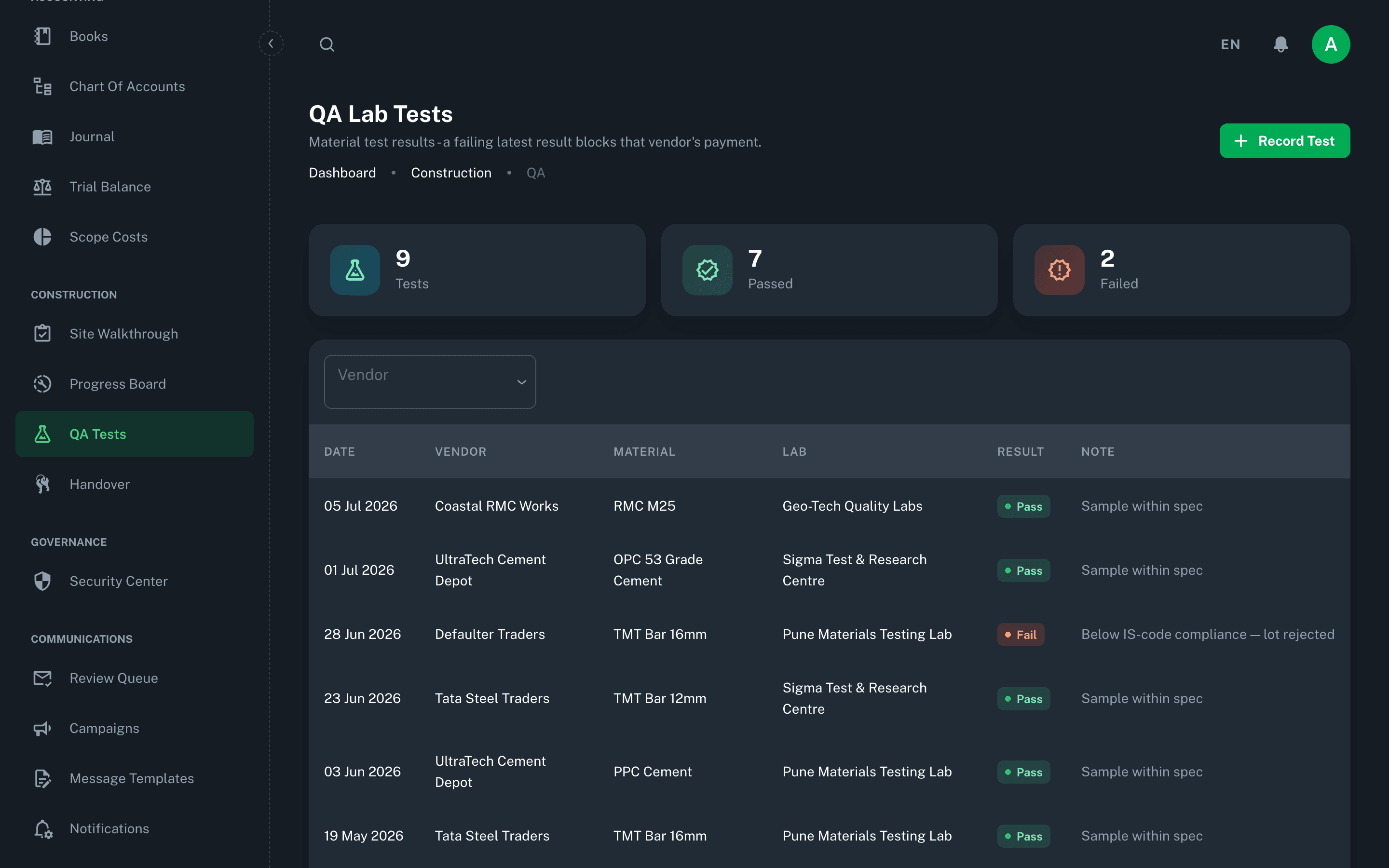Open the Handover page
Image resolution: width=1389 pixels, height=868 pixels.
[x=134, y=484]
